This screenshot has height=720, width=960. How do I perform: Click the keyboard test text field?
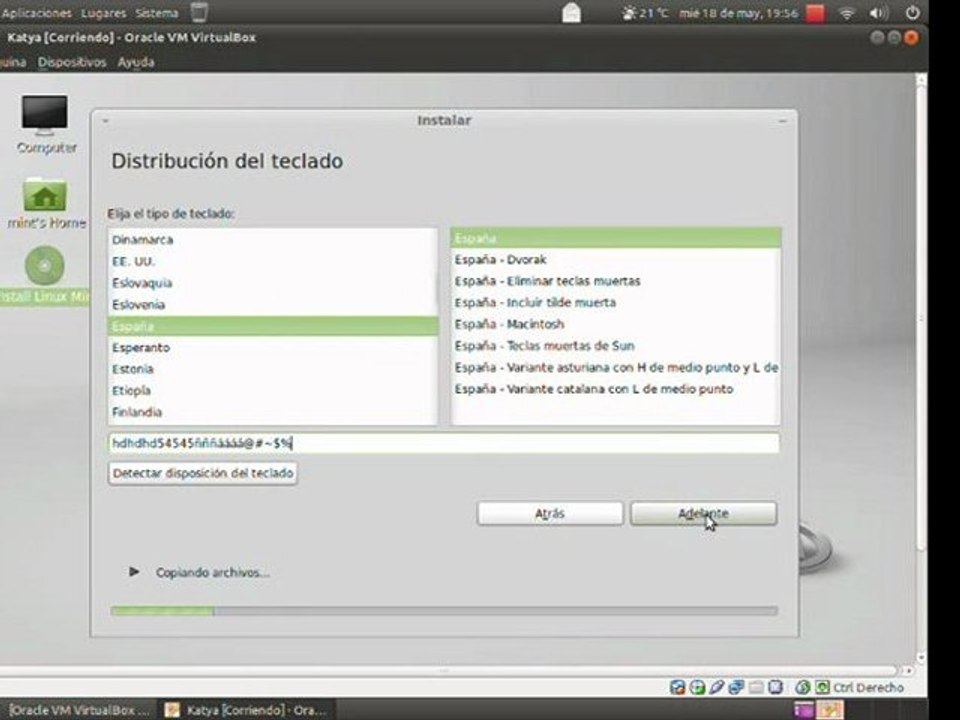tap(444, 443)
